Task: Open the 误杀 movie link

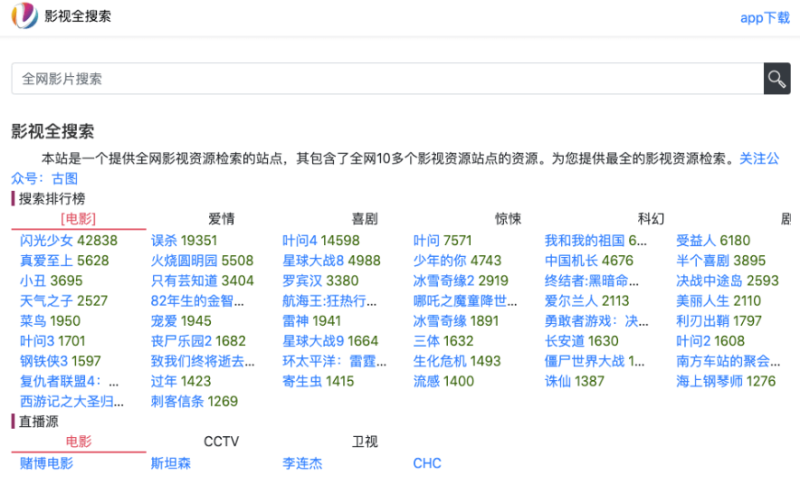Action: (164, 240)
